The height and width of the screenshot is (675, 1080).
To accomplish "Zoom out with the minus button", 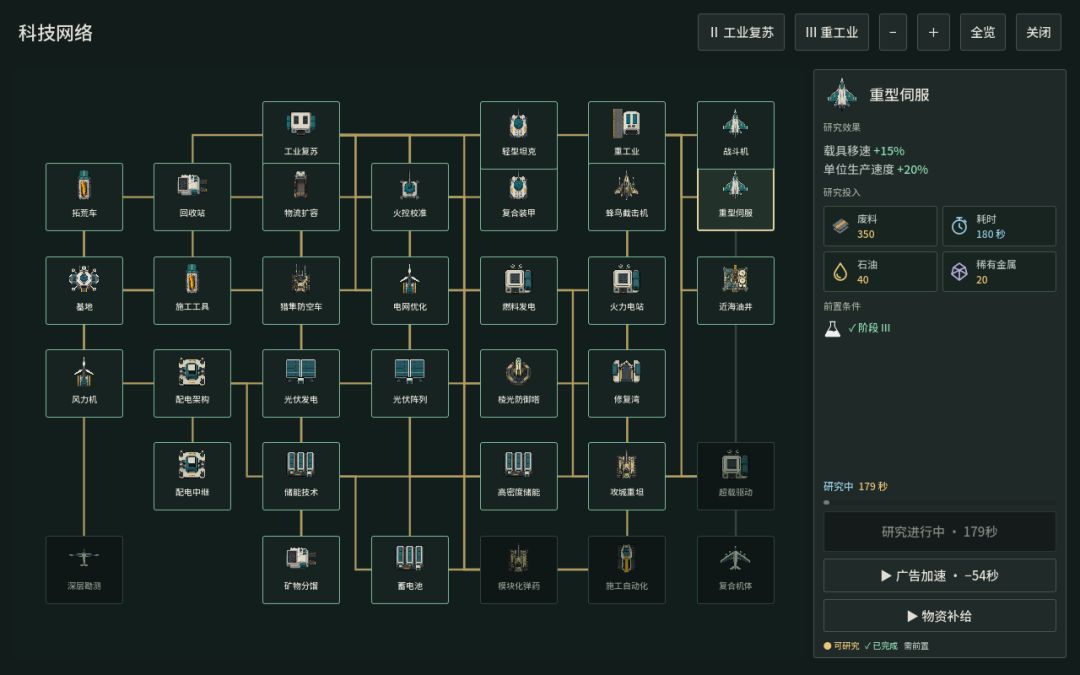I will click(893, 32).
